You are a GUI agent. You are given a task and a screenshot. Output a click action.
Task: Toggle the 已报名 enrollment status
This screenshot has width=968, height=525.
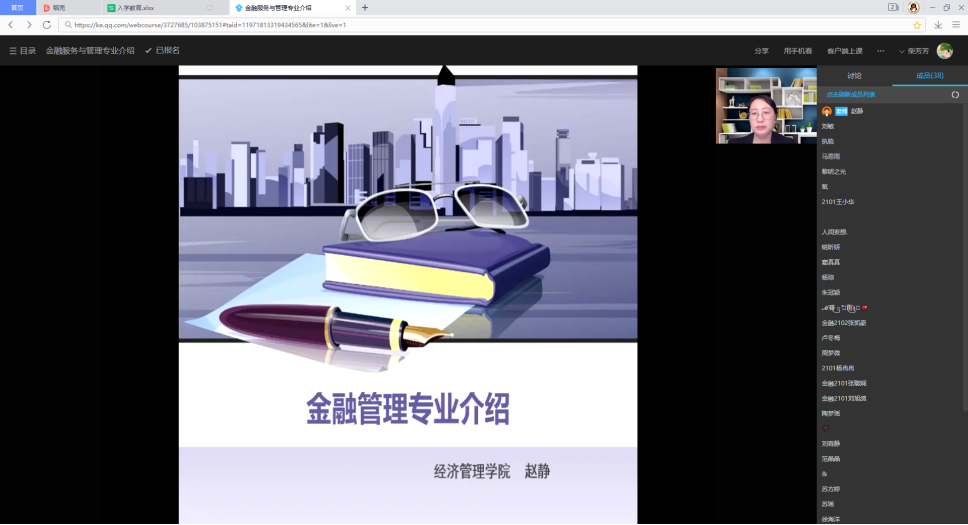tap(162, 50)
